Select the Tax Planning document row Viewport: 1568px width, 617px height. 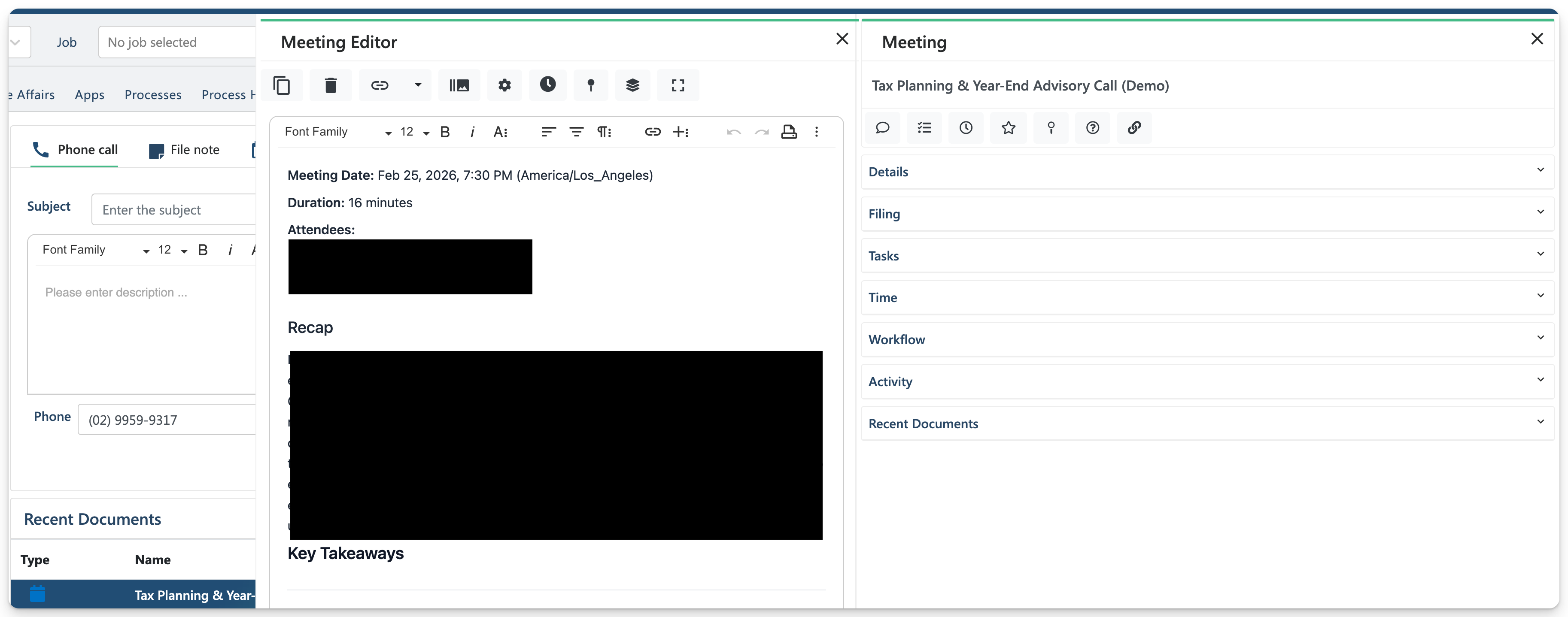(133, 595)
